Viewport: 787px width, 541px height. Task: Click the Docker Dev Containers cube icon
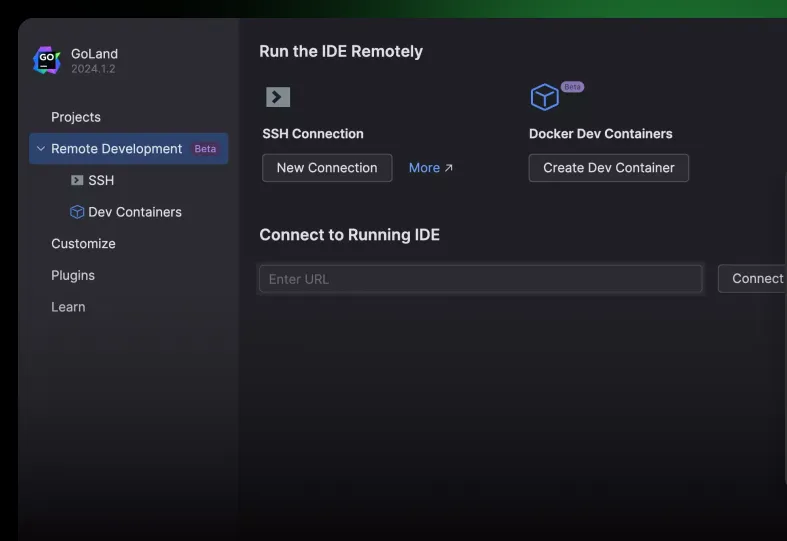pyautogui.click(x=545, y=97)
